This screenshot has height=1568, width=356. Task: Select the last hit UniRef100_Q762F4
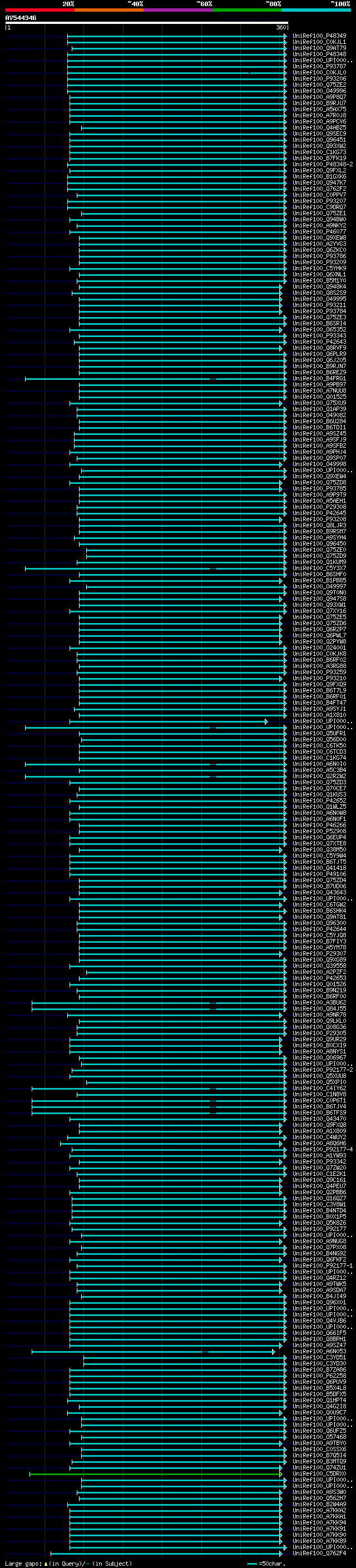coord(319,1553)
